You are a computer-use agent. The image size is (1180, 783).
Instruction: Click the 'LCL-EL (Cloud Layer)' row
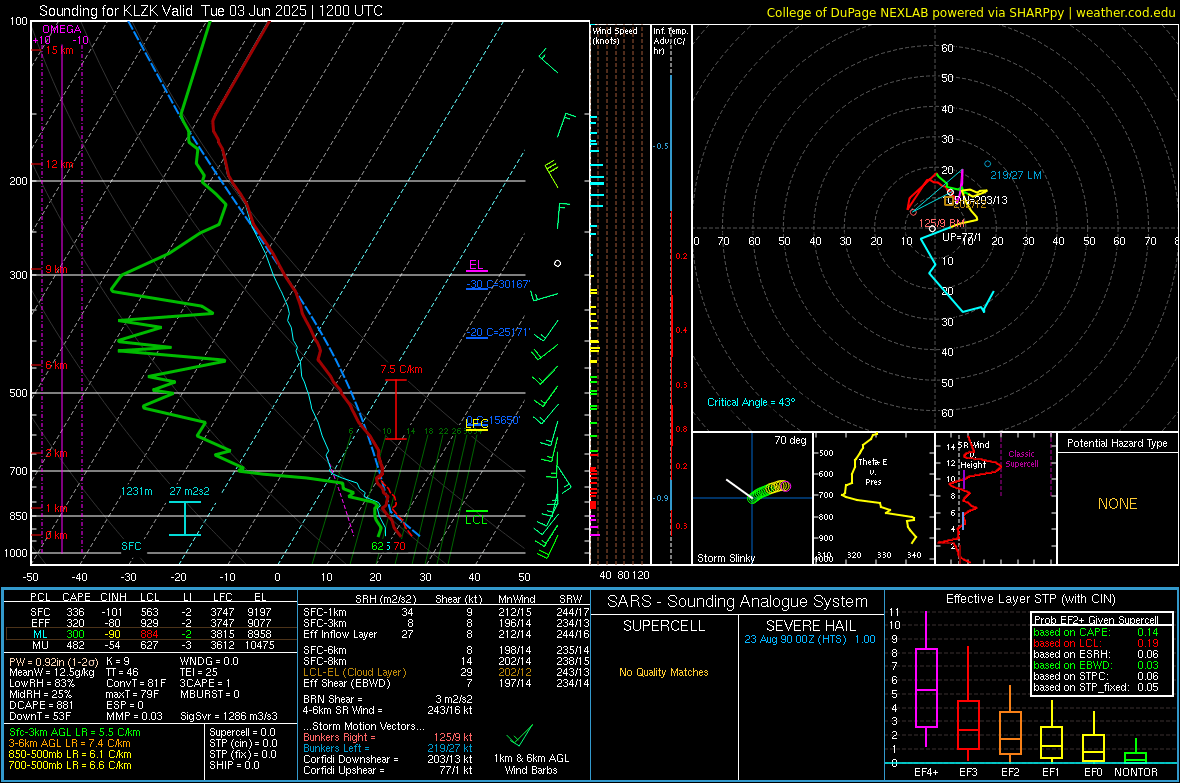coord(444,672)
